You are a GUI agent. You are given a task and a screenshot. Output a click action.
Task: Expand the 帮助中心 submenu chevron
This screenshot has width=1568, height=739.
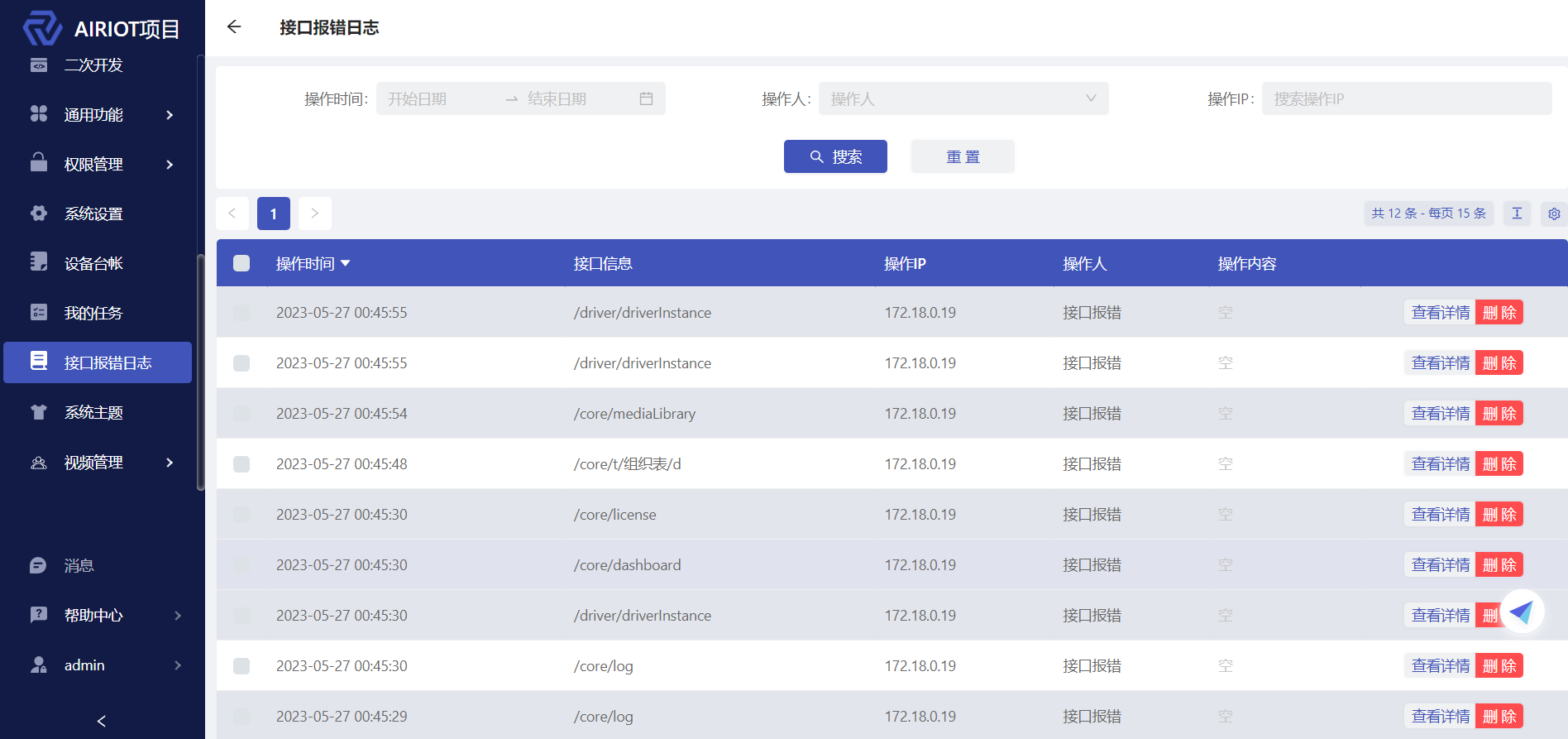pyautogui.click(x=178, y=616)
